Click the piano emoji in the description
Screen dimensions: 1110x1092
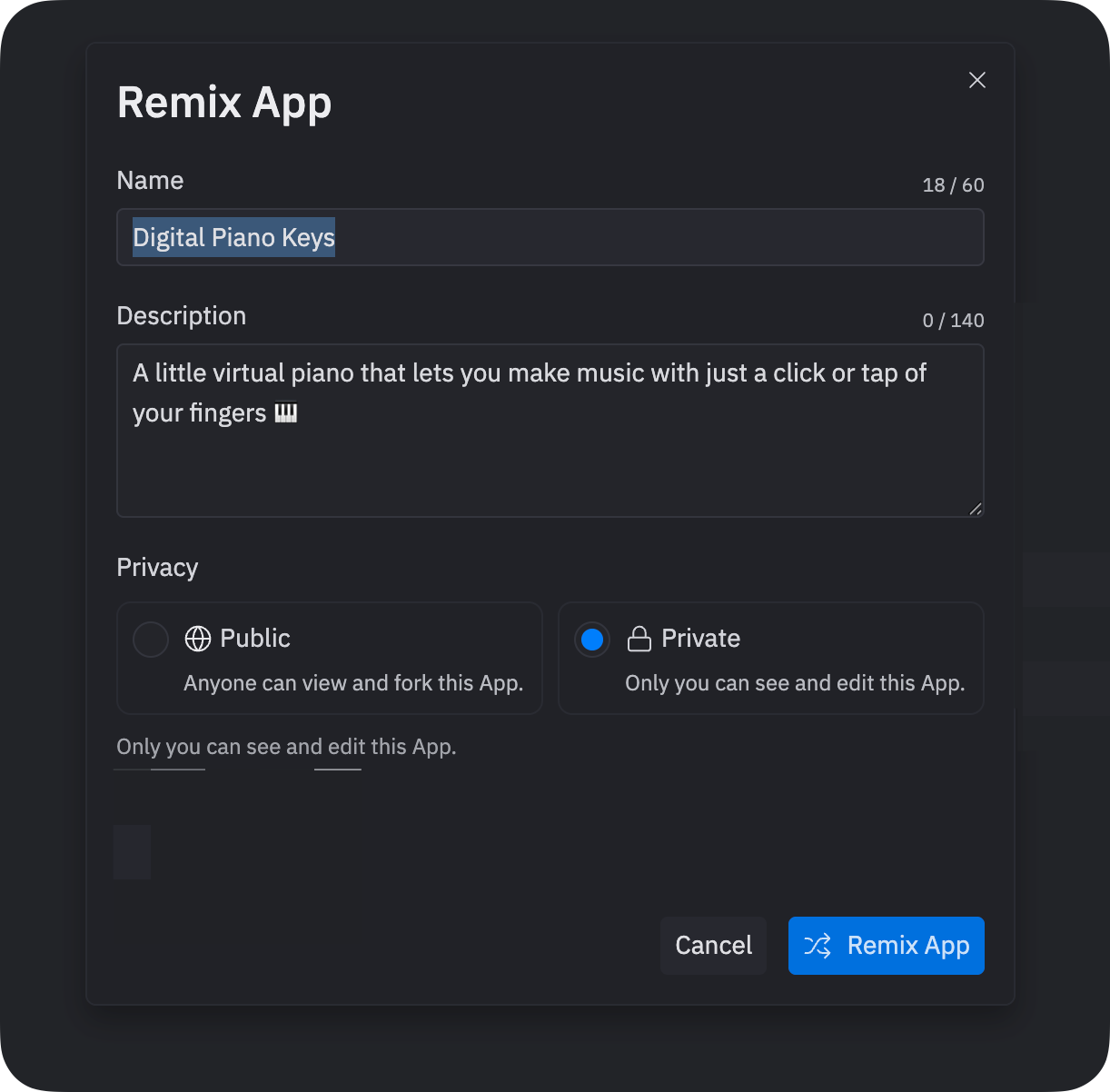point(287,412)
